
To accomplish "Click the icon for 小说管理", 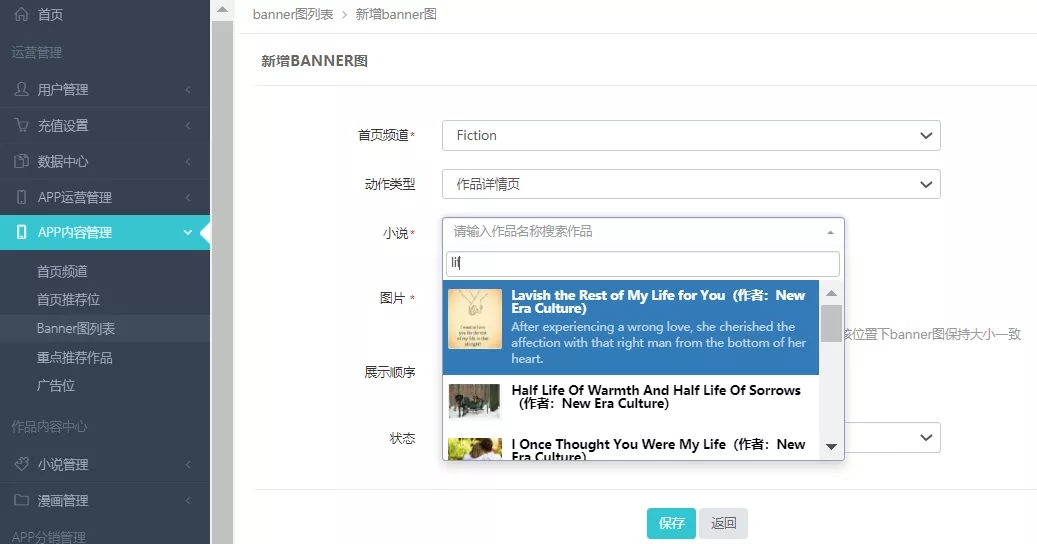I will click(21, 463).
